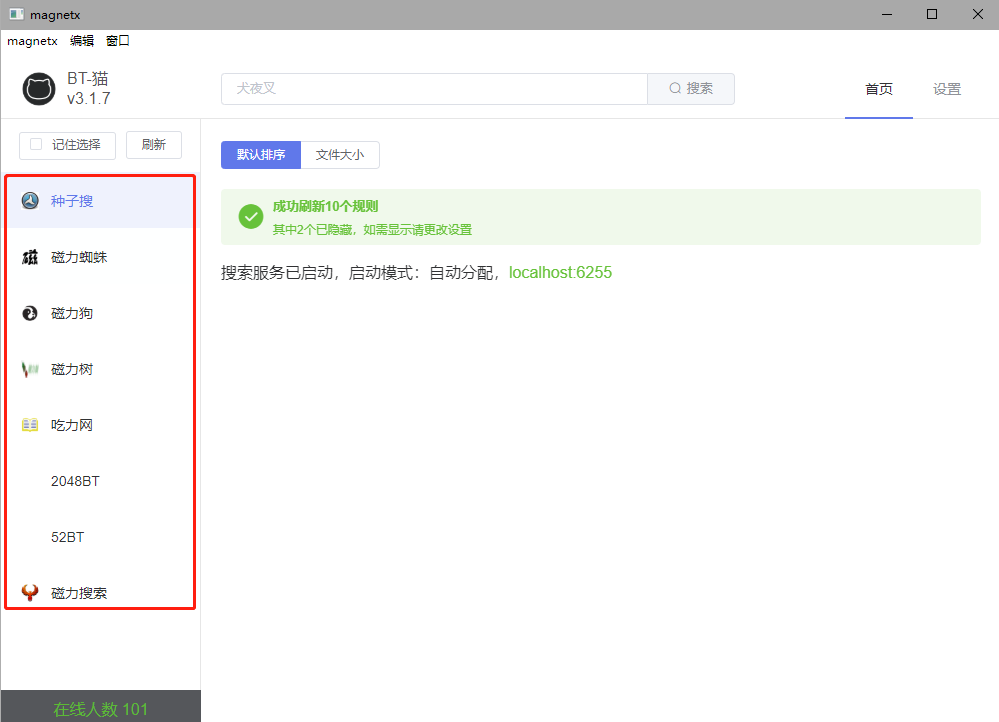This screenshot has width=999, height=722.
Task: Select the 种子搜 source icon
Action: (x=30, y=201)
